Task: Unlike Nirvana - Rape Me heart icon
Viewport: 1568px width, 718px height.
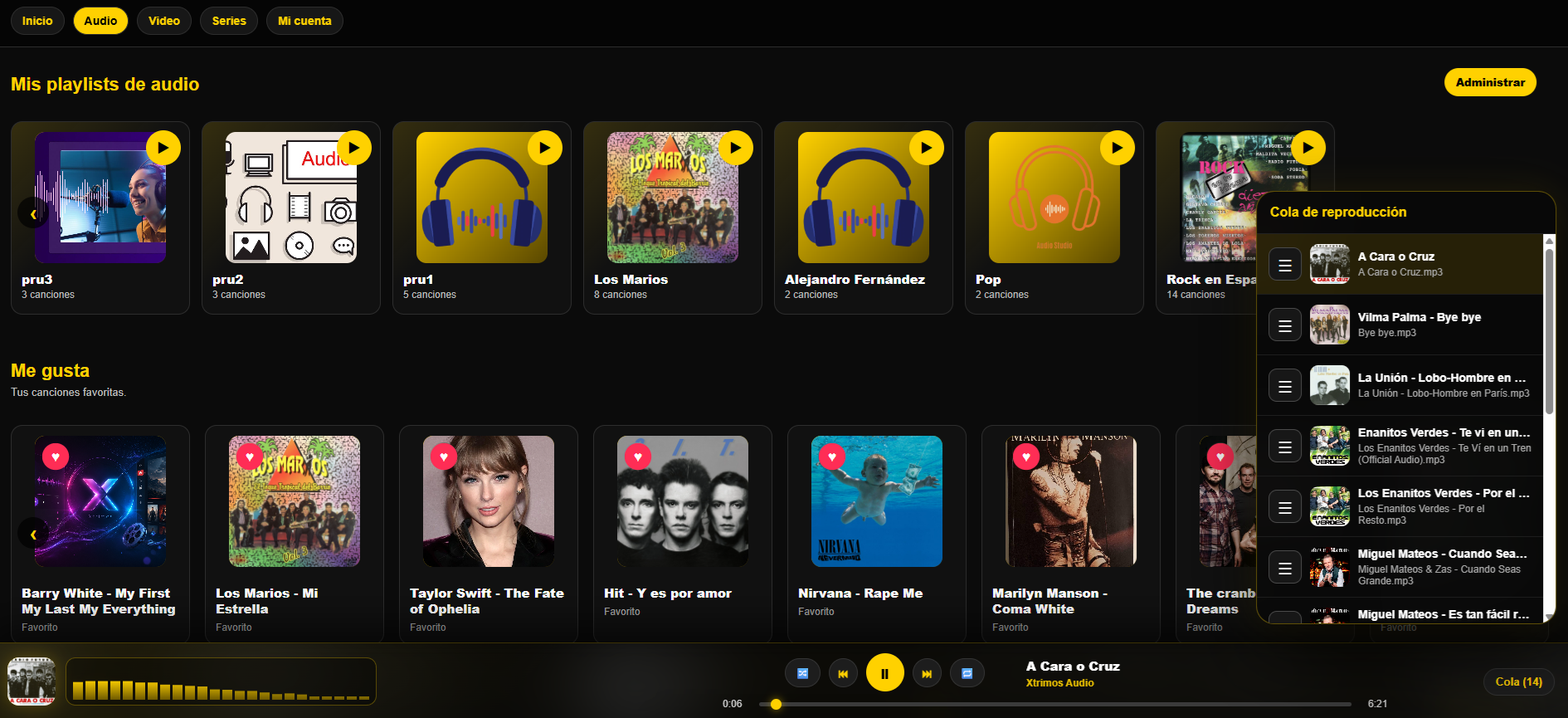Action: click(x=832, y=457)
